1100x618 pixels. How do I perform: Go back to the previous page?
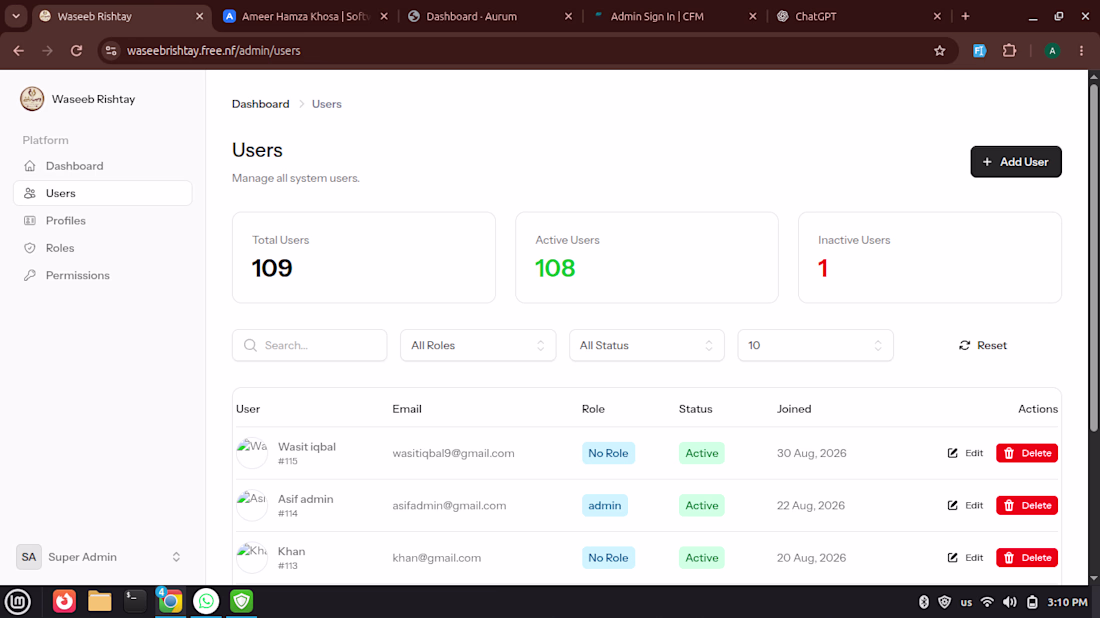click(19, 51)
